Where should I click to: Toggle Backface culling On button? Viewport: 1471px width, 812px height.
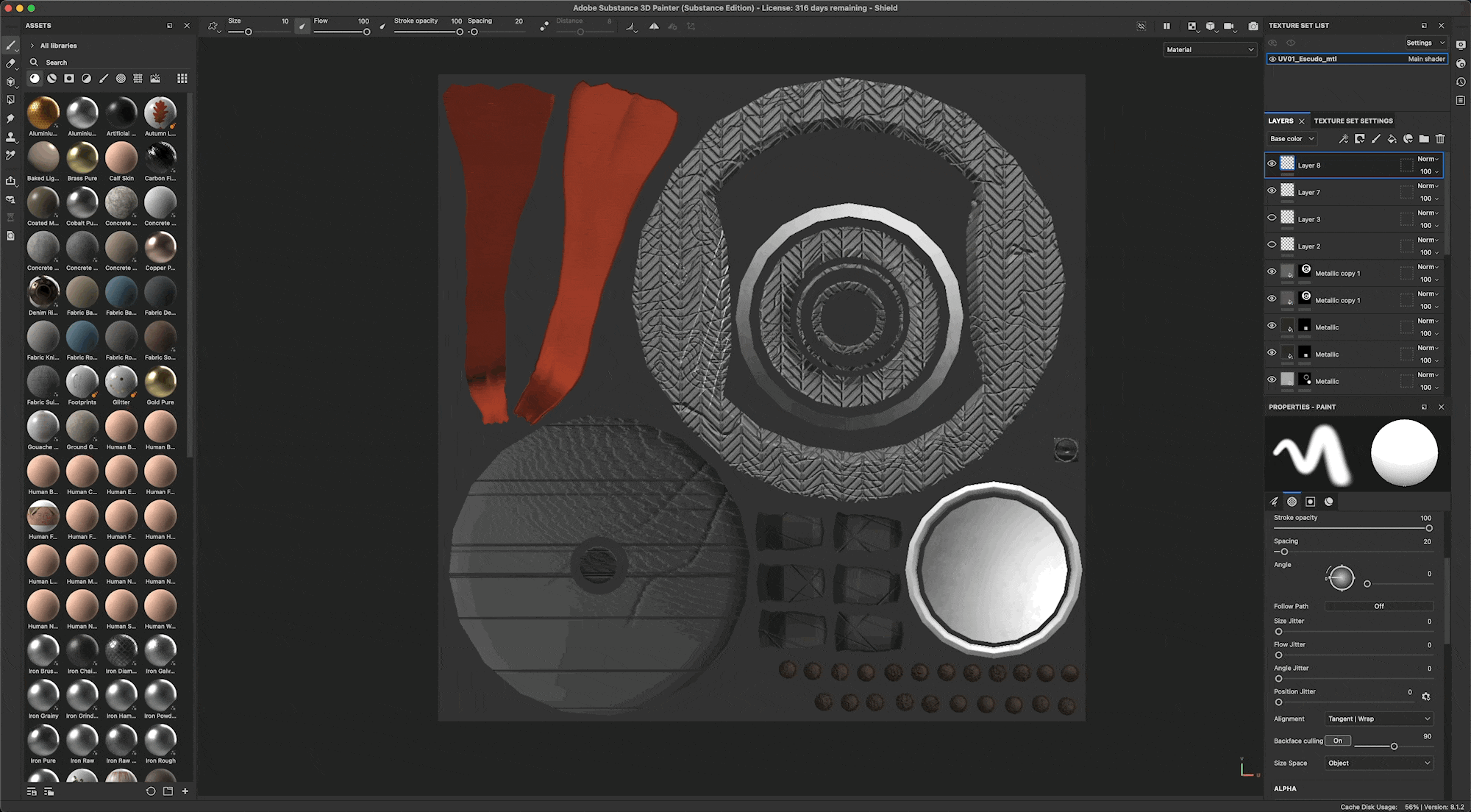(x=1337, y=741)
